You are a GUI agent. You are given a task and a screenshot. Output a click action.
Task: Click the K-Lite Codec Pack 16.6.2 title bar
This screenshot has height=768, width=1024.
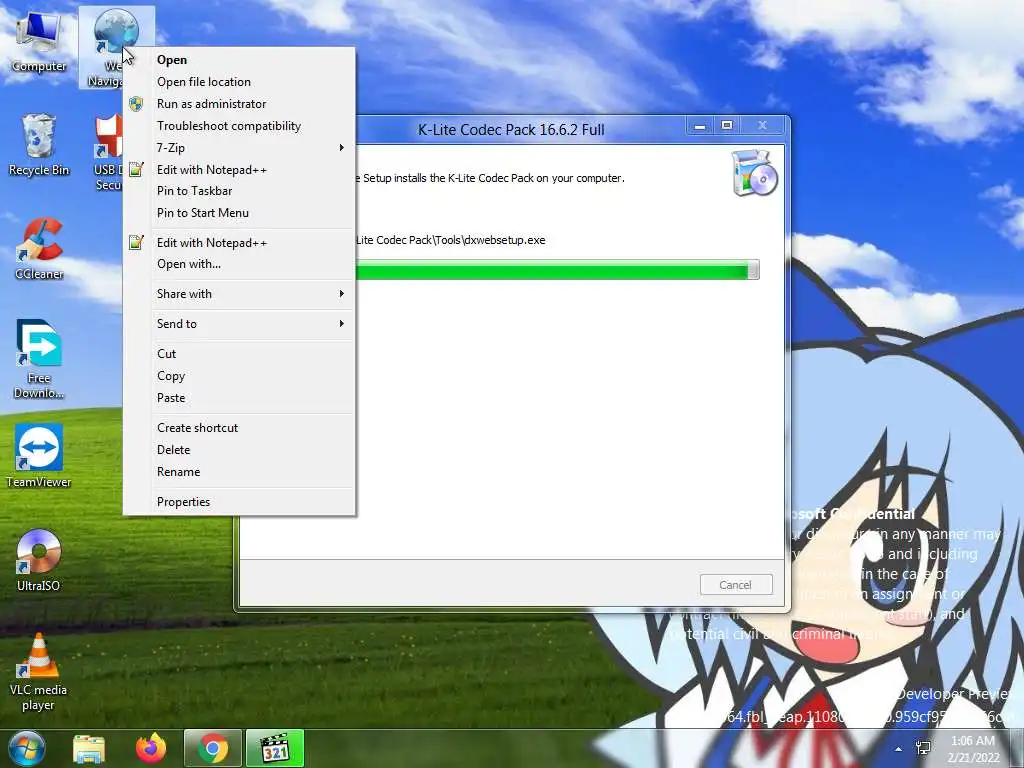(x=511, y=129)
